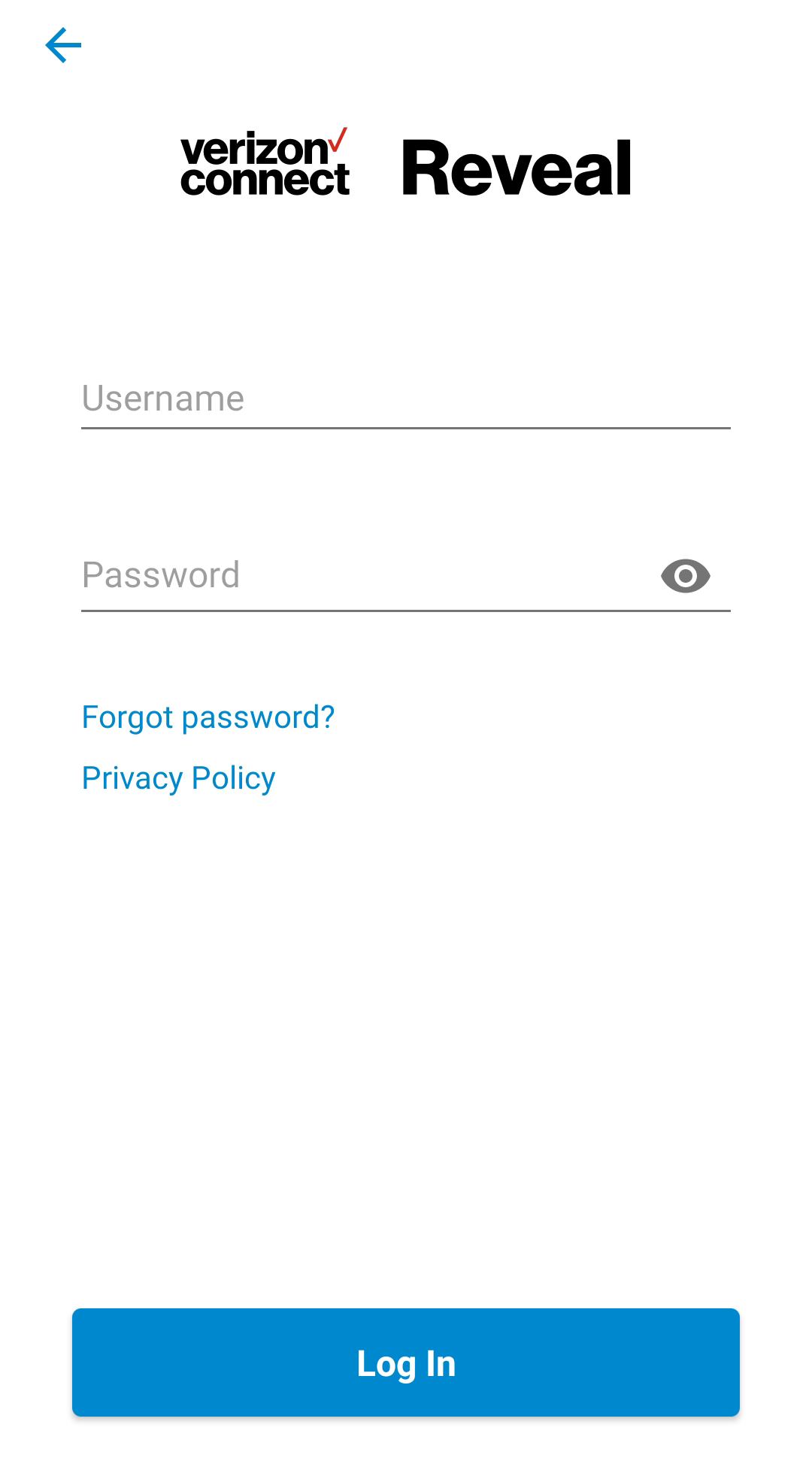Go back to the previous screen
Viewport: 812px width, 1473px height.
(x=63, y=45)
